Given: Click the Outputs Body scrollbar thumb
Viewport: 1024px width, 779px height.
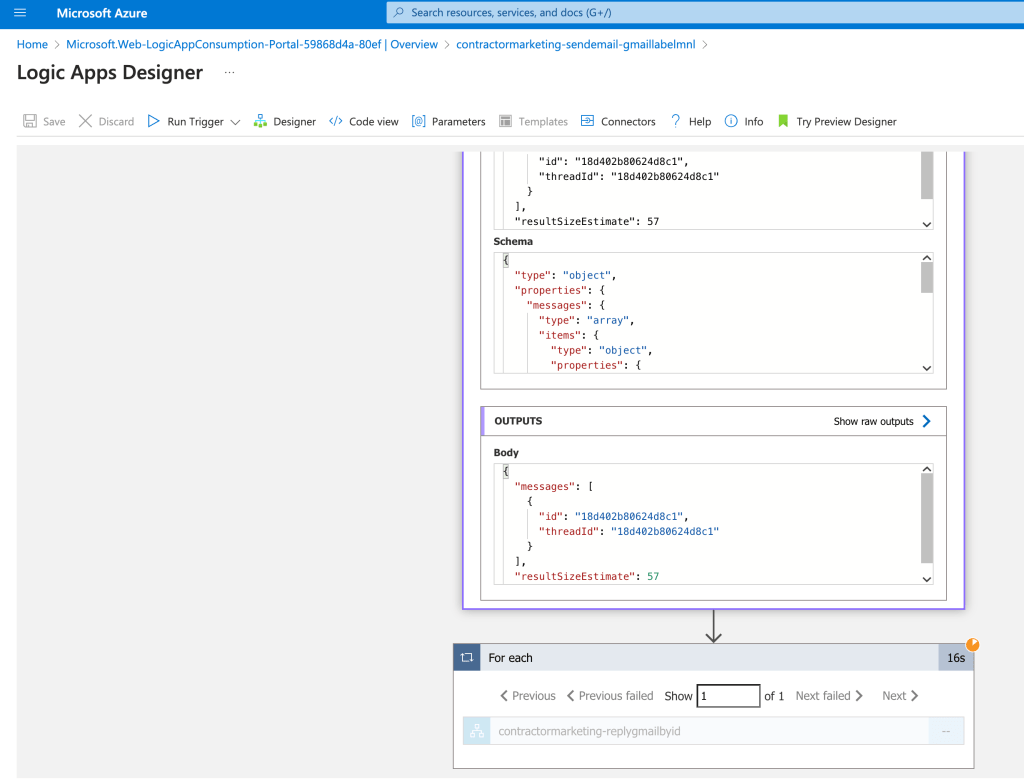Looking at the screenshot, I should 927,518.
